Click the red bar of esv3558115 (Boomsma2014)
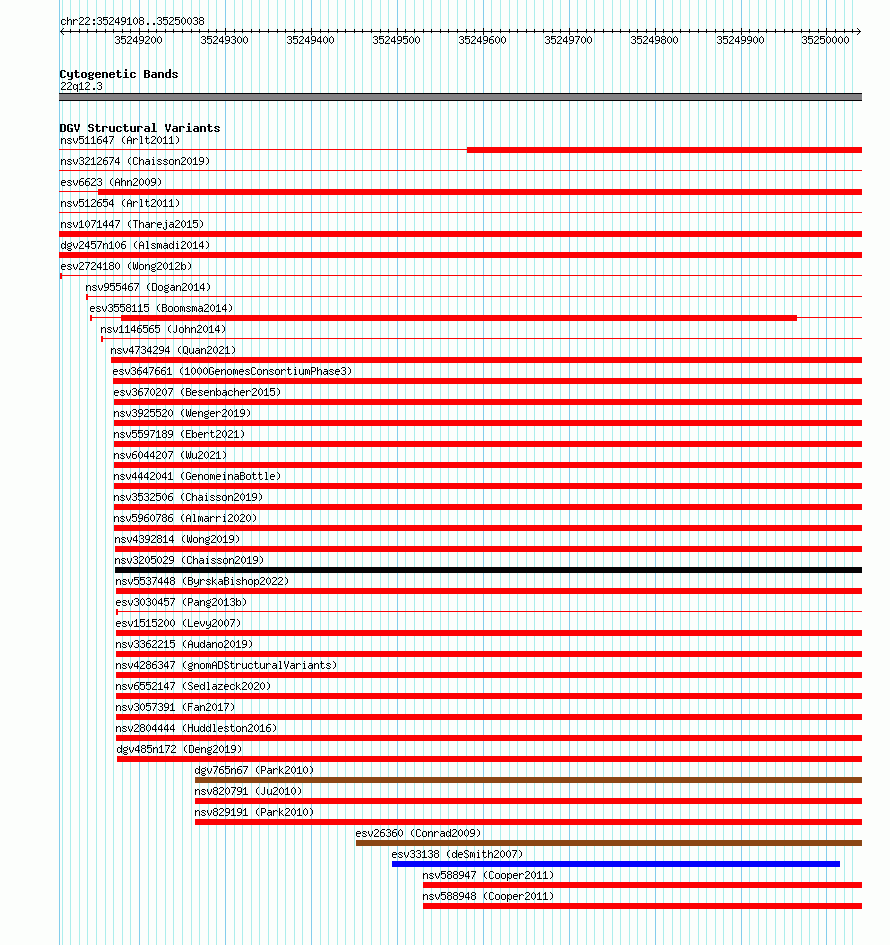 point(459,318)
